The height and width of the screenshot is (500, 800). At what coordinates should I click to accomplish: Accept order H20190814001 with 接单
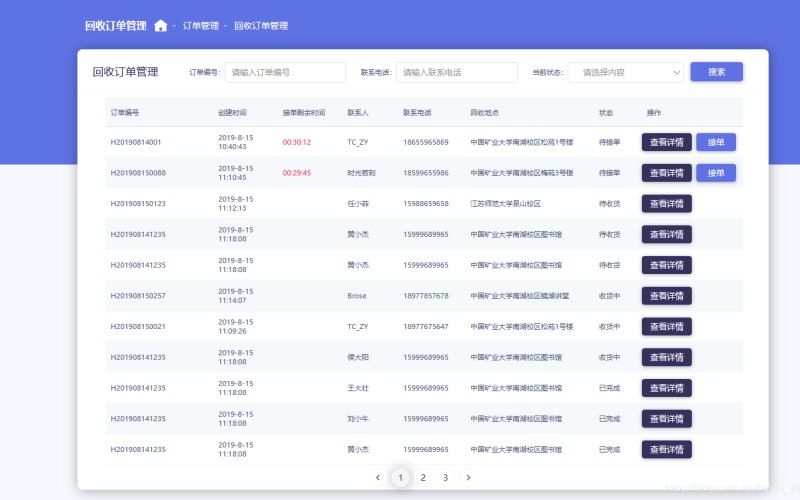click(716, 142)
